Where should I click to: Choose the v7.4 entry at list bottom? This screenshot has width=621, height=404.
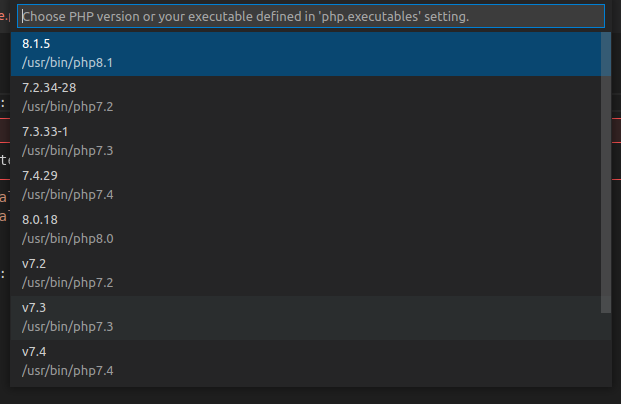(34, 352)
